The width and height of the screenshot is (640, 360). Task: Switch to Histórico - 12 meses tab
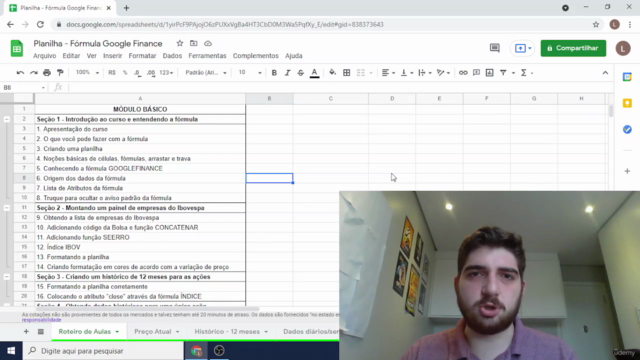(231, 331)
